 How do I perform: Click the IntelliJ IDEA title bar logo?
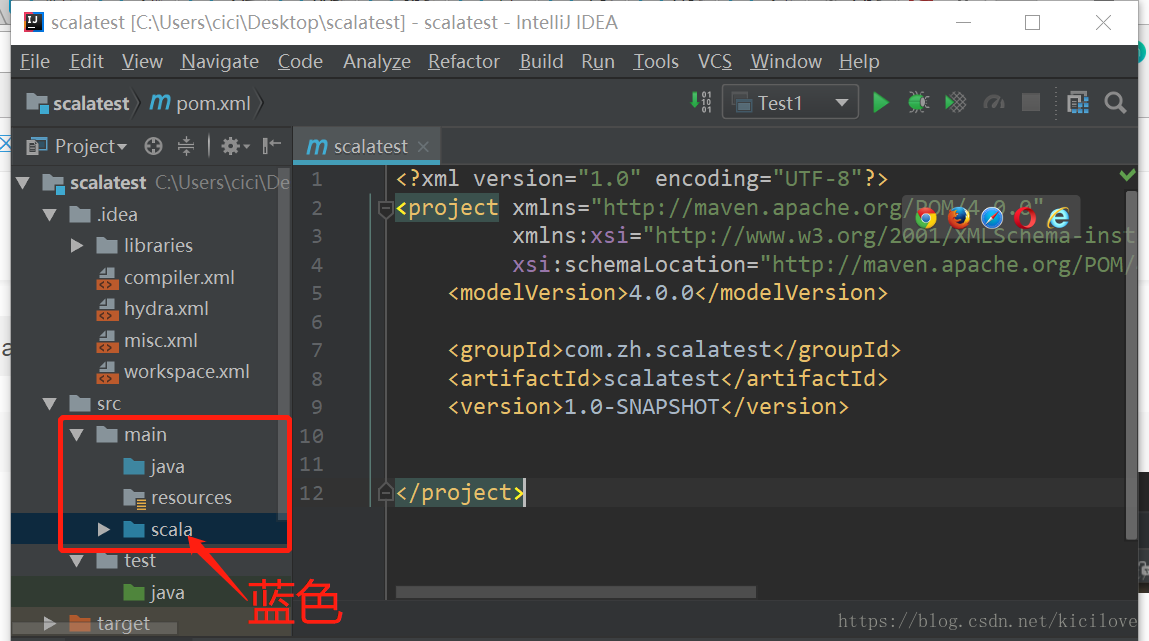[x=34, y=23]
